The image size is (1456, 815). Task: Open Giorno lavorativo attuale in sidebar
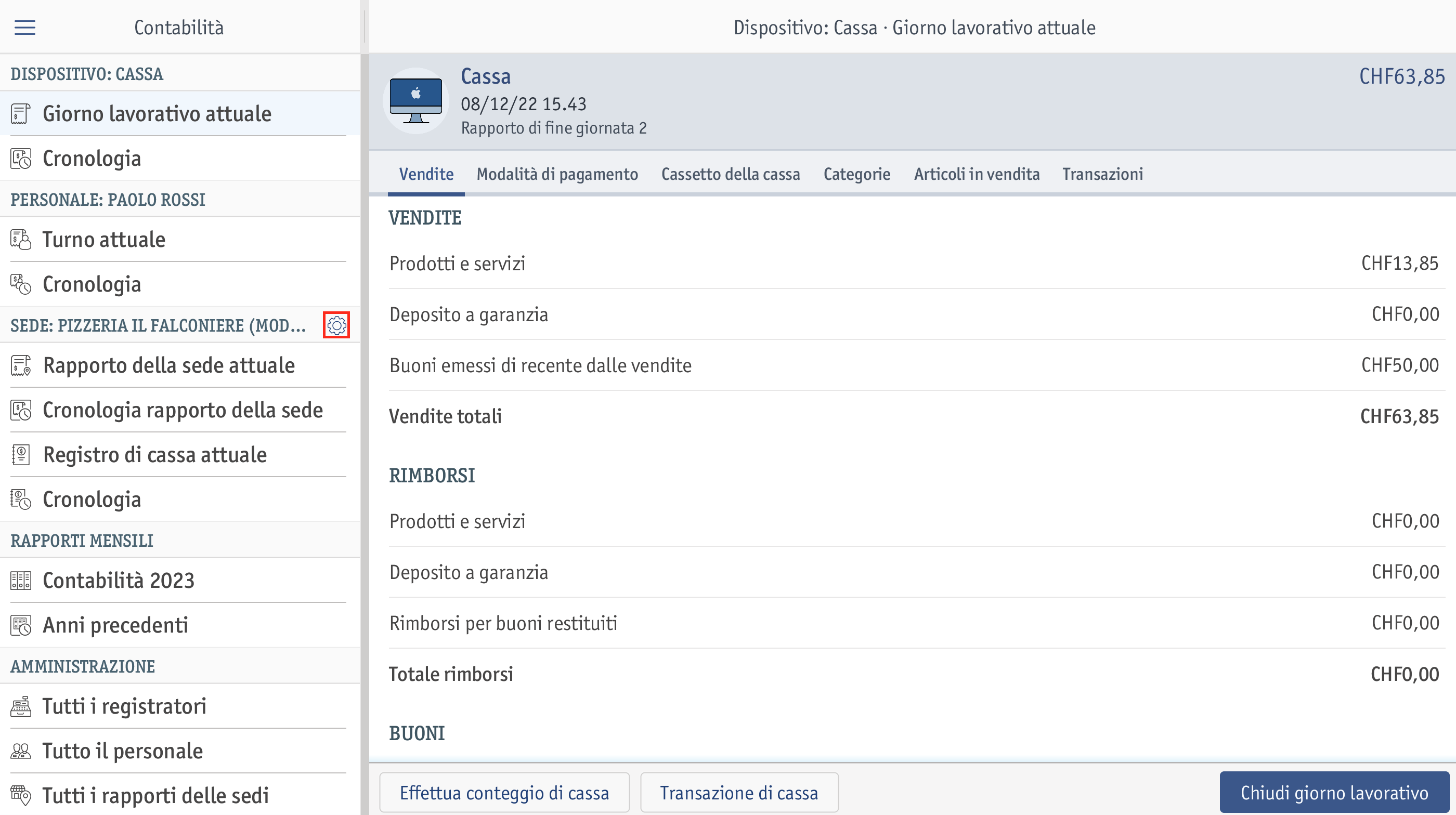click(180, 113)
